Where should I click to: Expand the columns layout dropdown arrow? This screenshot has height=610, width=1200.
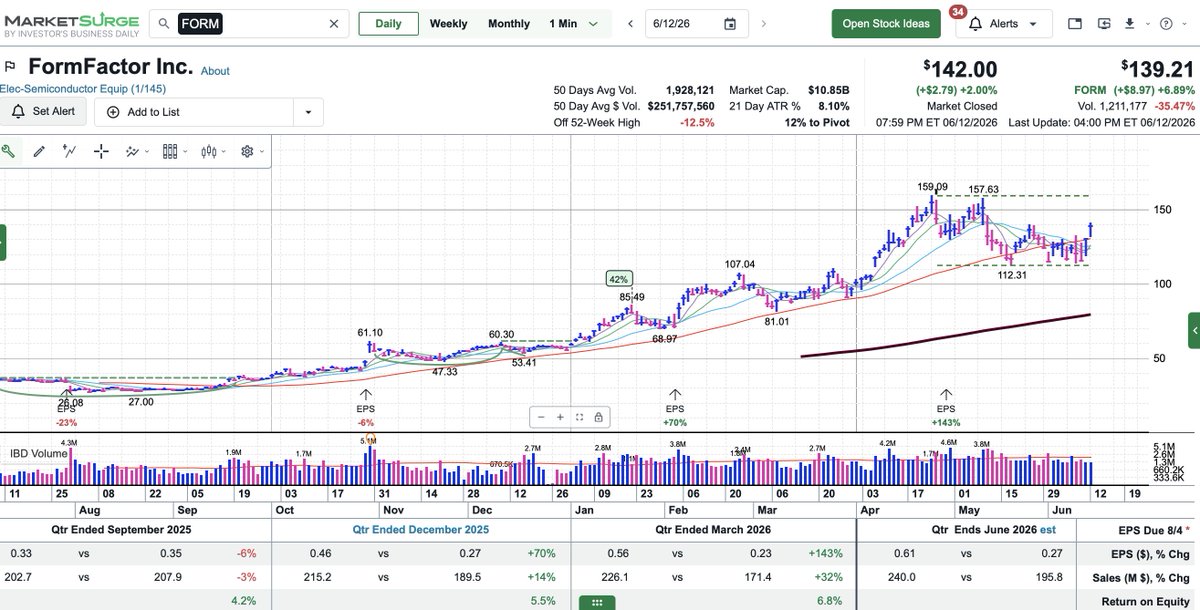pyautogui.click(x=185, y=153)
